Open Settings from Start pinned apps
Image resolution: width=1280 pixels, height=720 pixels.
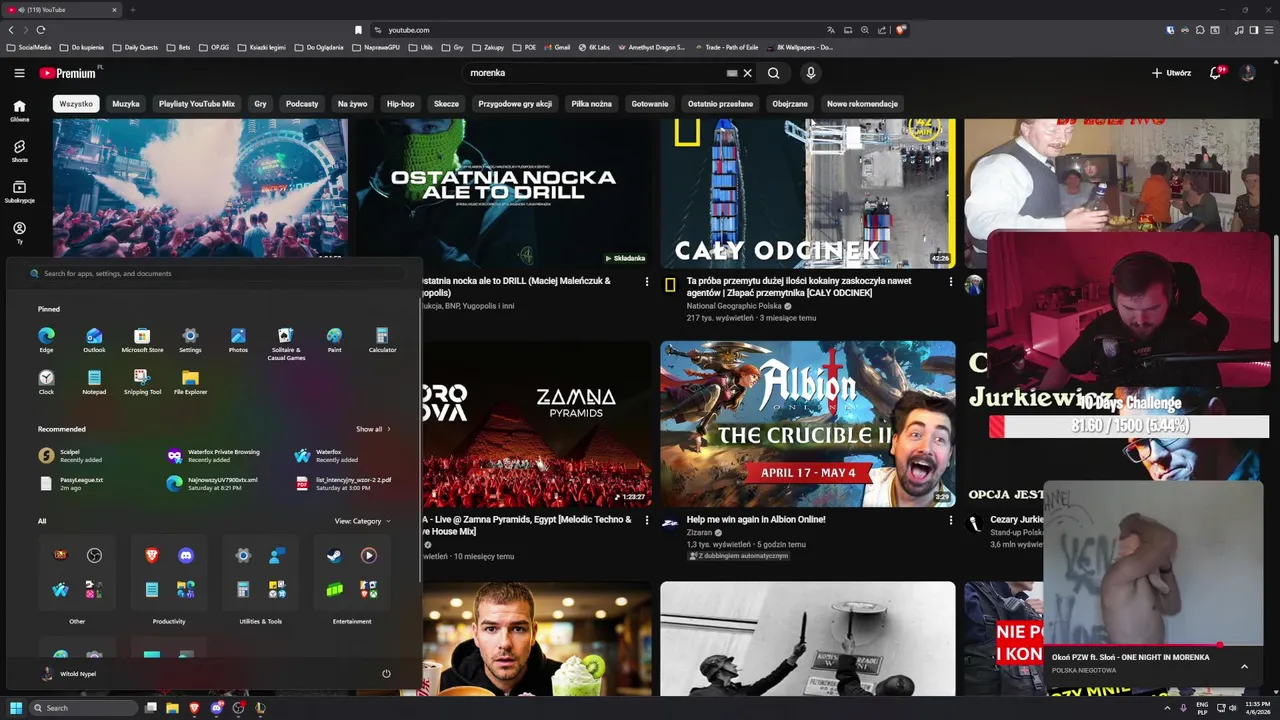(190, 340)
